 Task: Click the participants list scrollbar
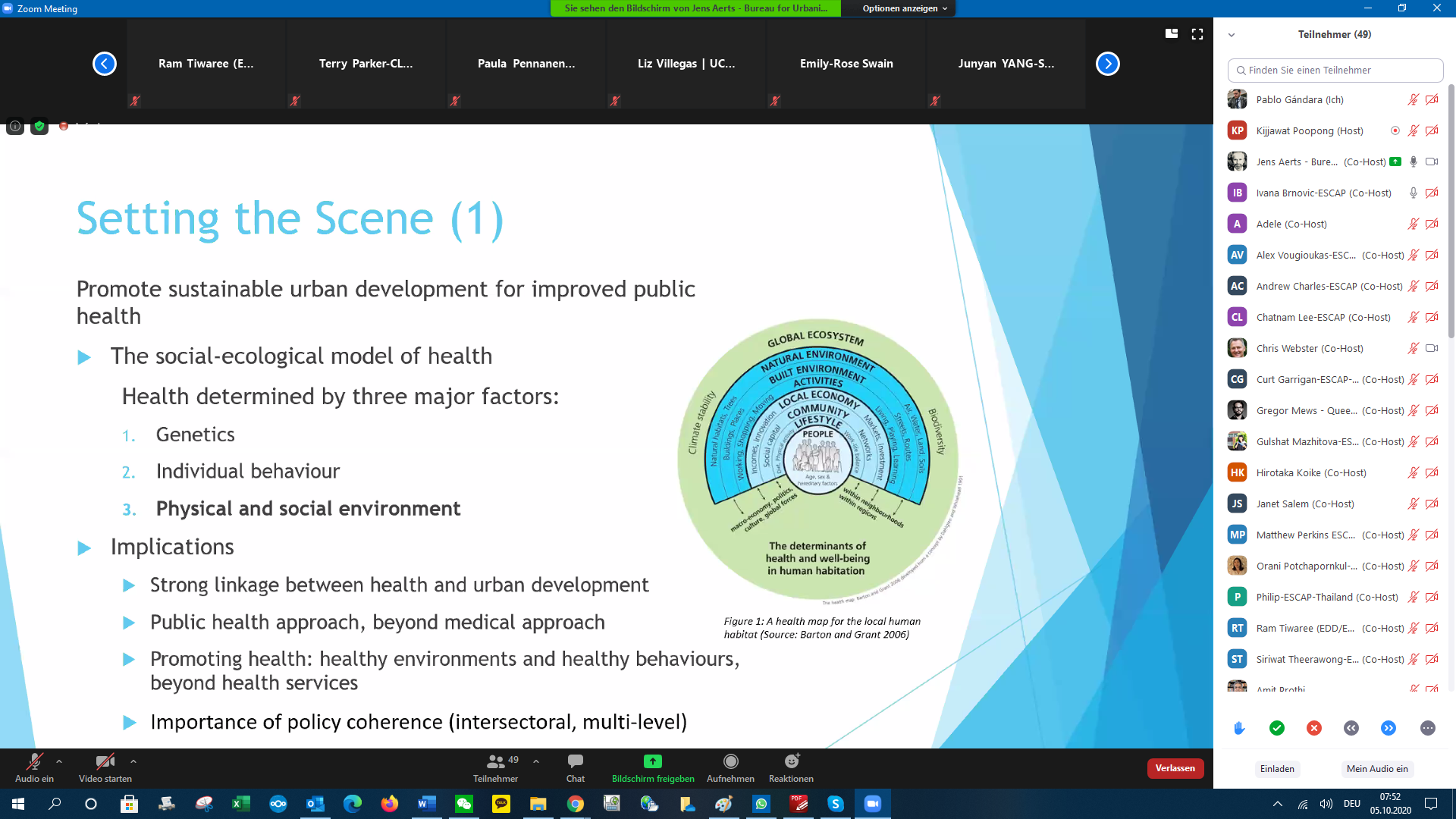[1451, 212]
